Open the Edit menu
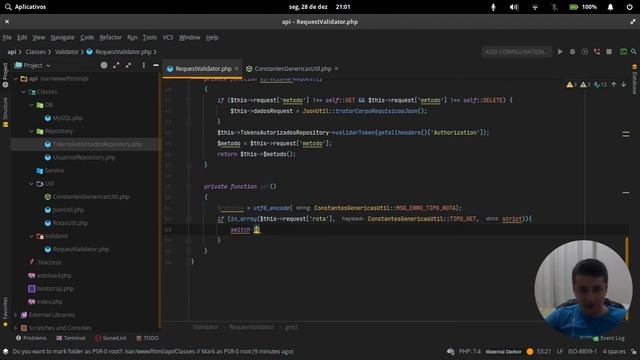 pyautogui.click(x=22, y=37)
